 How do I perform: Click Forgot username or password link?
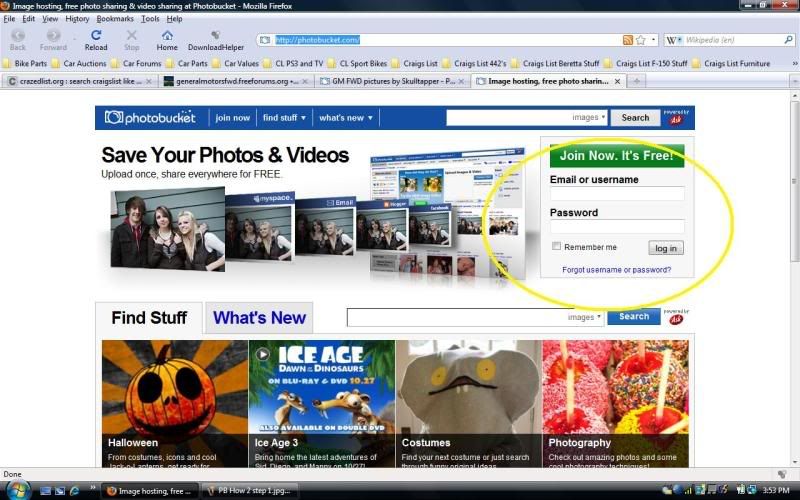pos(616,269)
